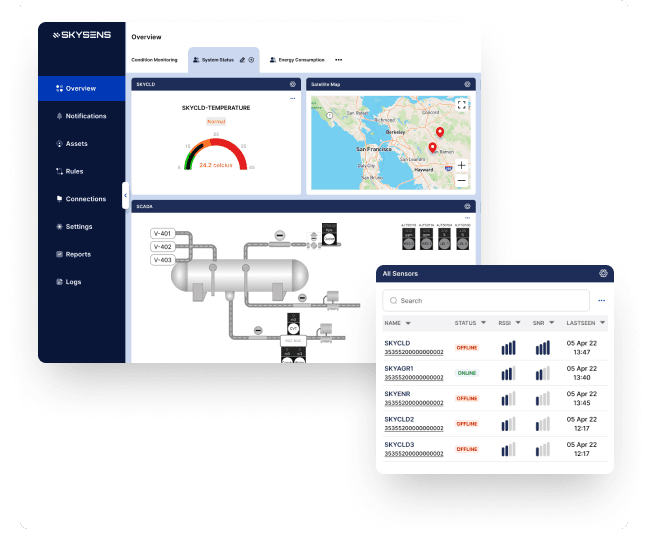The width and height of the screenshot is (652, 537).
Task: Open the SKYAGR1 sensor link
Action: 402,368
